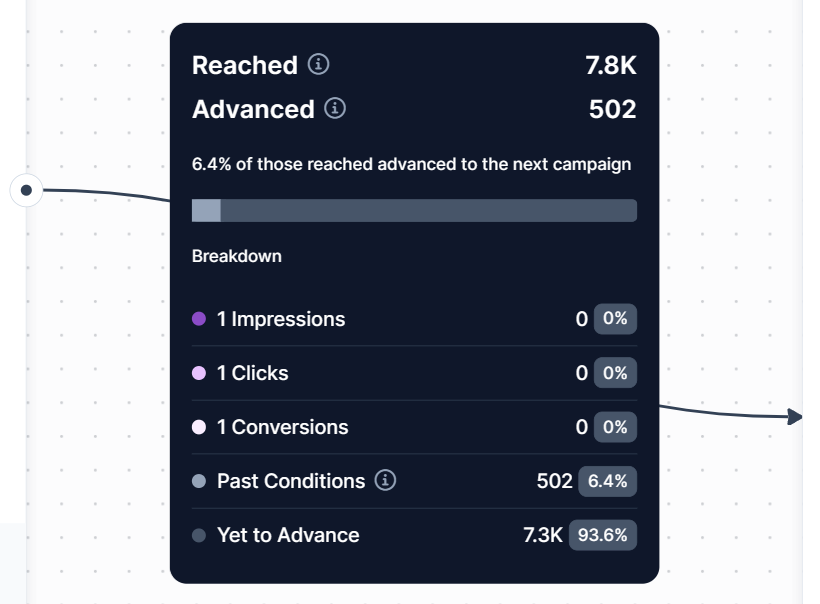Click the 6.4% Past Conditions badge
The width and height of the screenshot is (820, 604).
(607, 481)
